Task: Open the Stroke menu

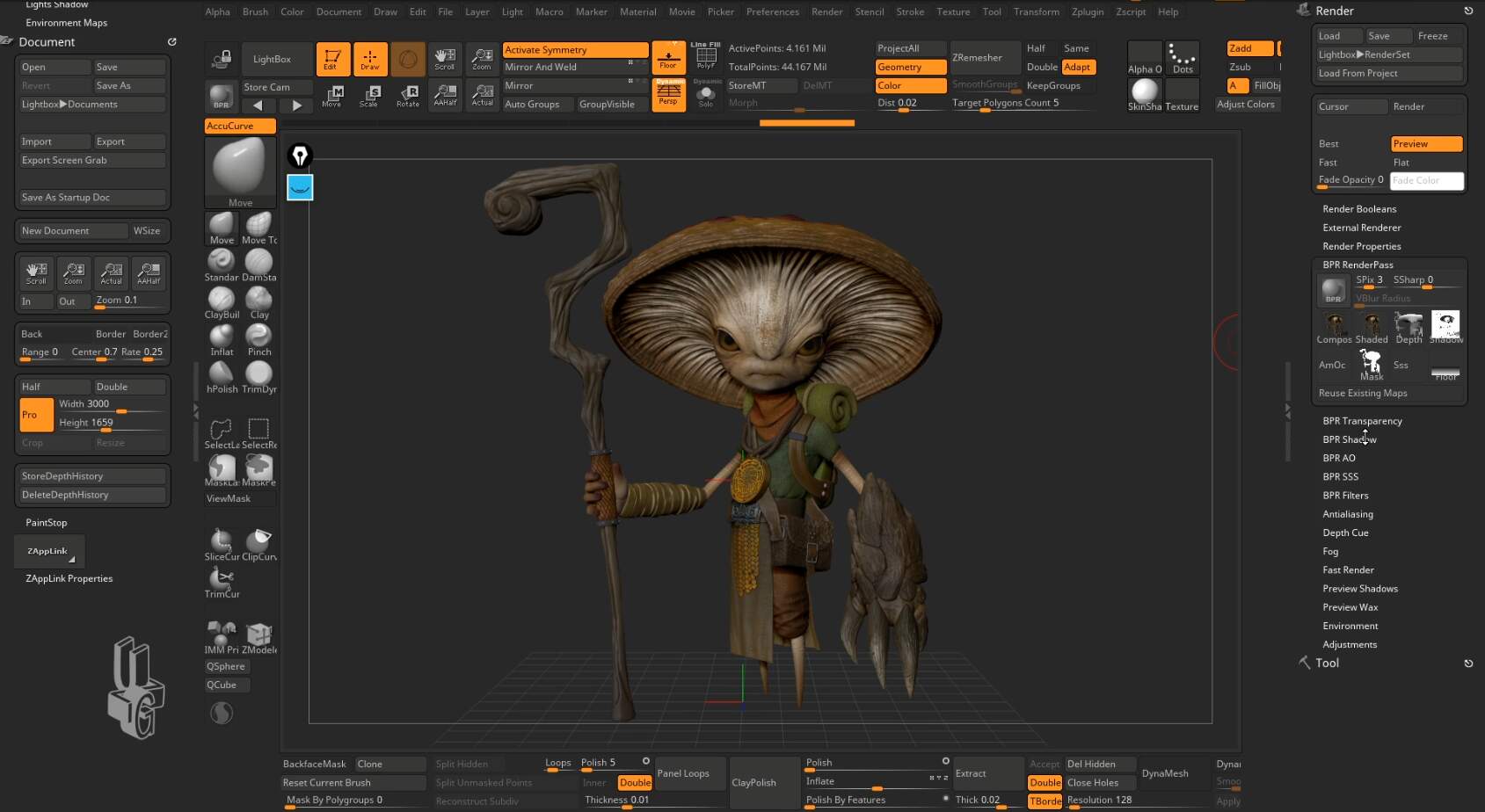Action: point(909,11)
